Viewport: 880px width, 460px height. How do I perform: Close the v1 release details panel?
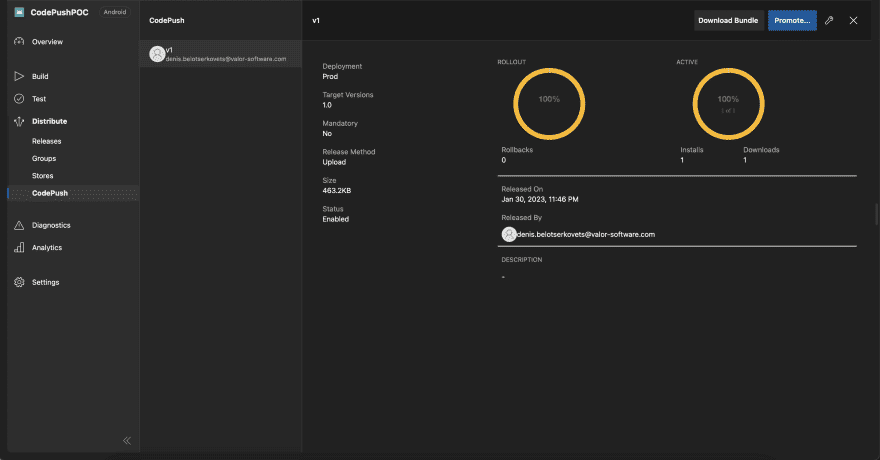click(x=853, y=20)
